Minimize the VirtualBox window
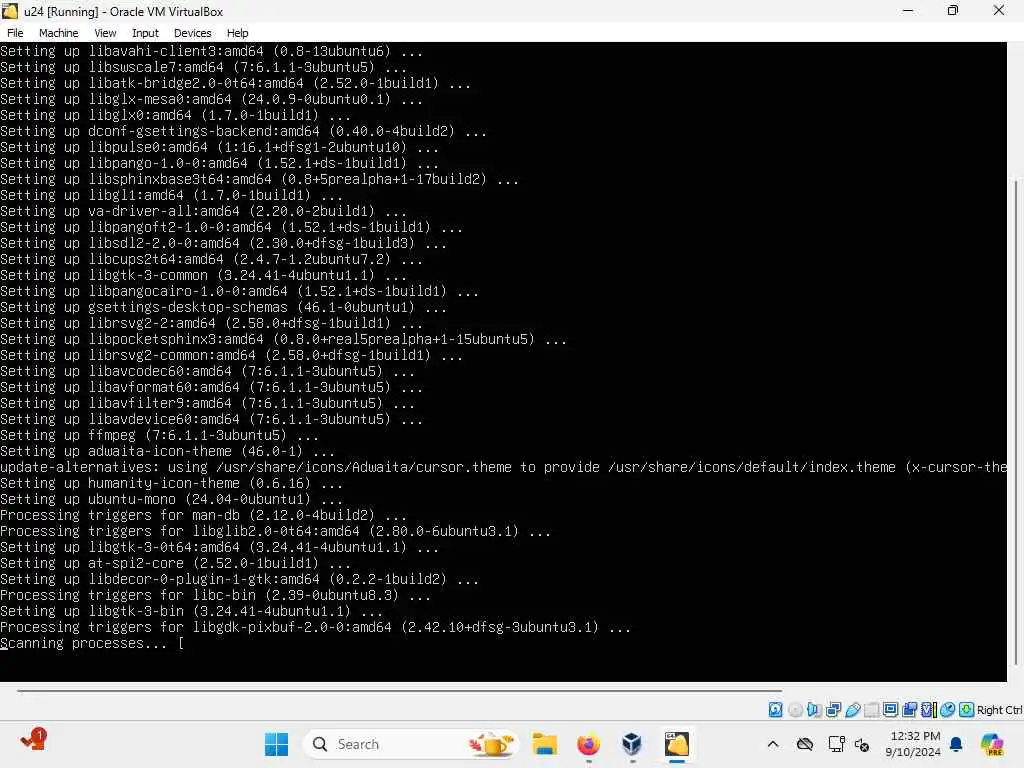This screenshot has width=1024, height=768. coord(908,10)
